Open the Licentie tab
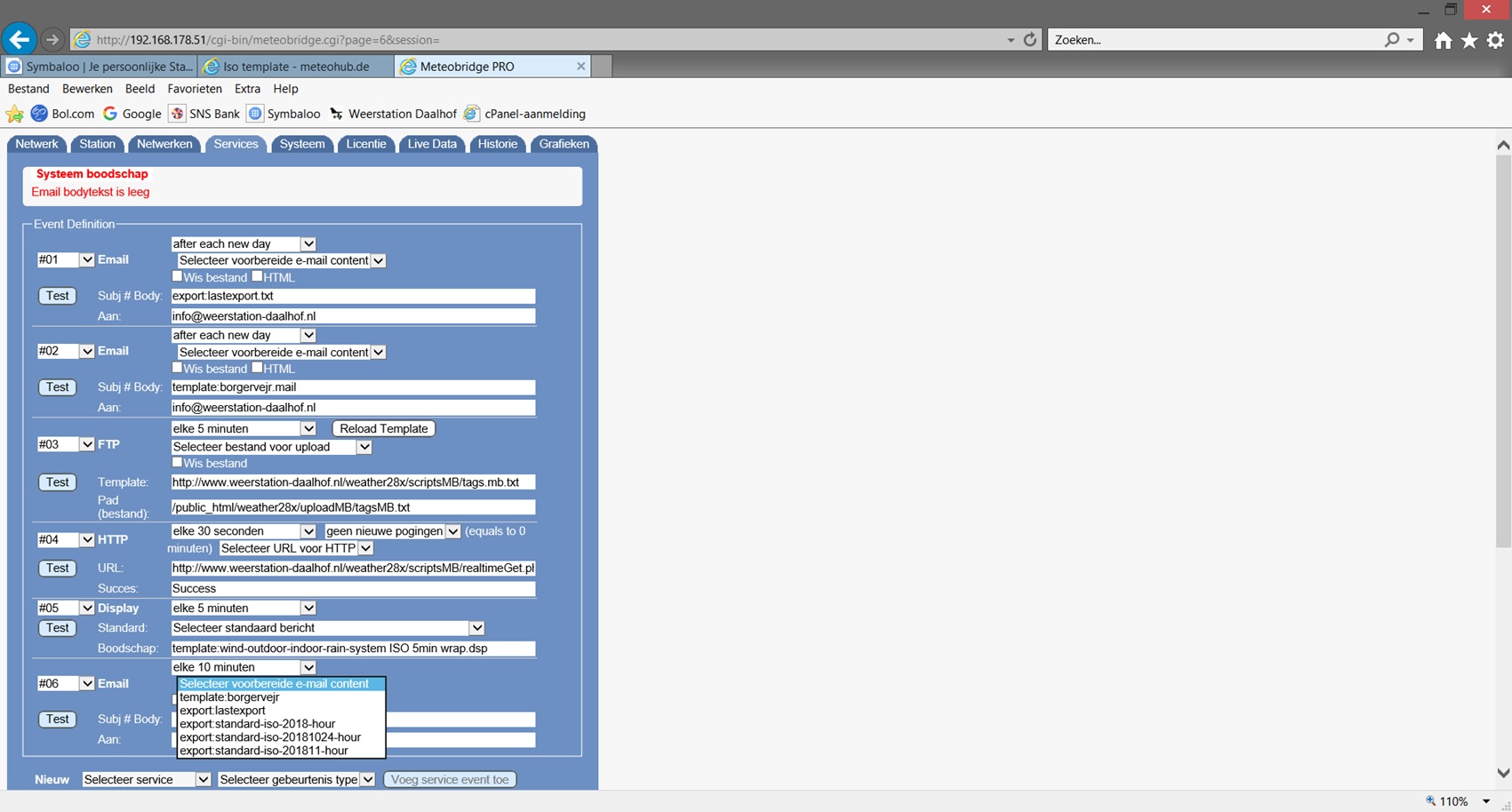 tap(366, 144)
